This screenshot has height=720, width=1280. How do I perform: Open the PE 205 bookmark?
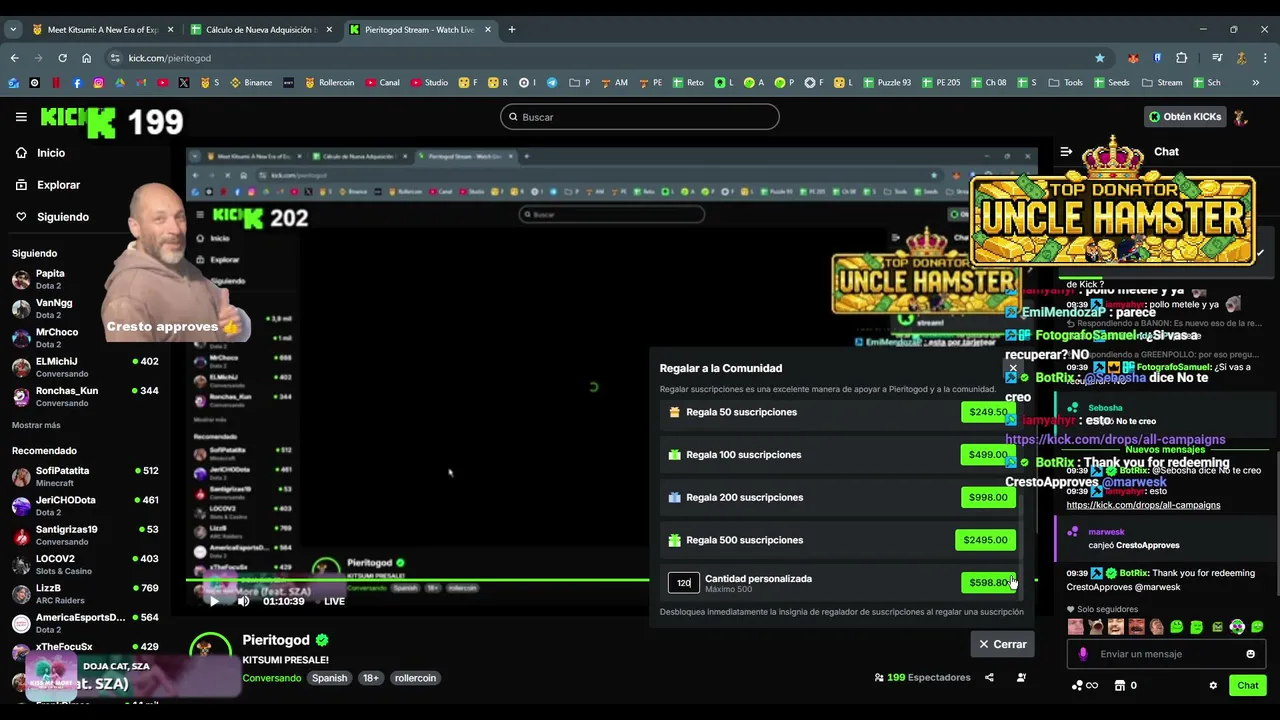click(941, 83)
